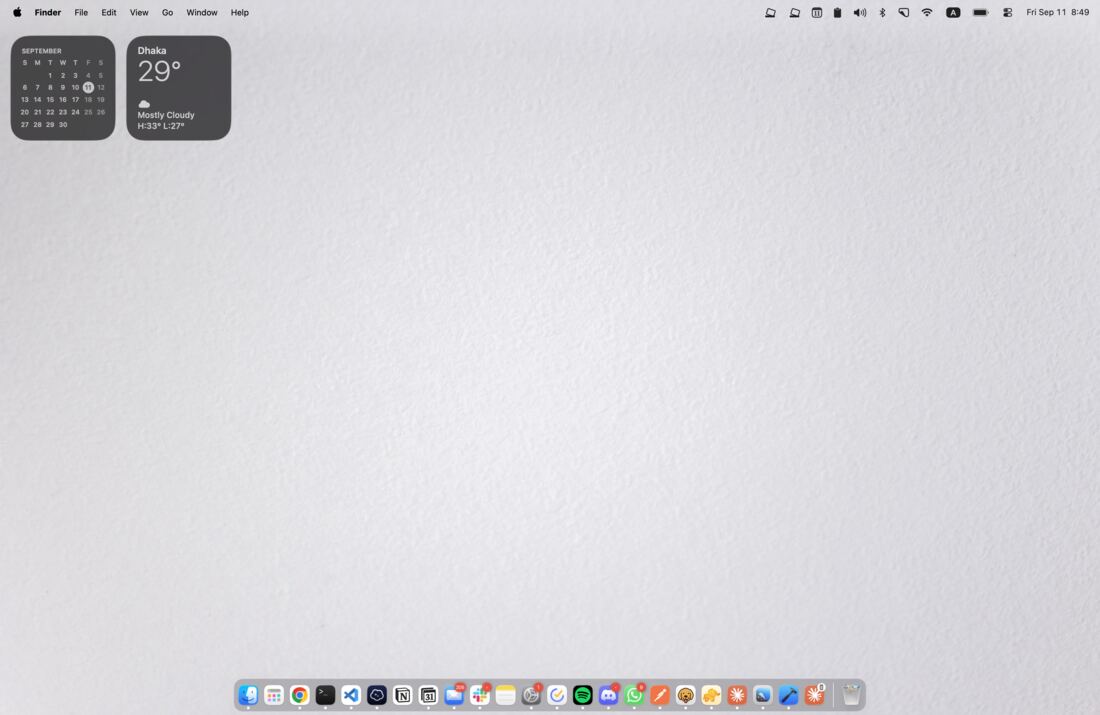Viewport: 1100px width, 715px height.
Task: Open Finder from the dock
Action: pyautogui.click(x=248, y=695)
